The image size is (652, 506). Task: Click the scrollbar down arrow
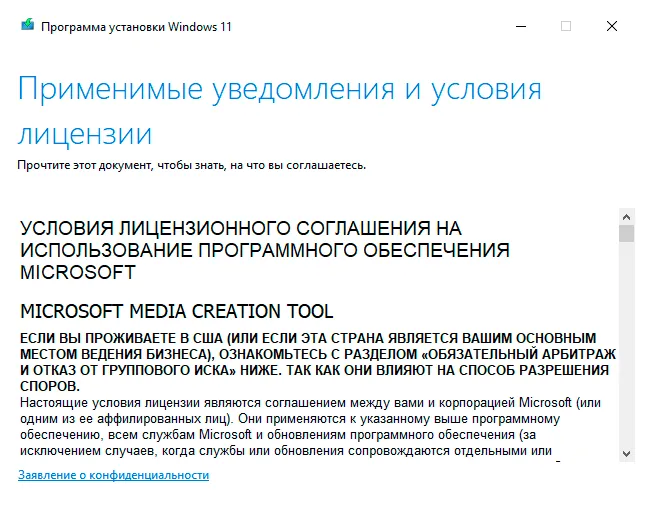point(626,454)
